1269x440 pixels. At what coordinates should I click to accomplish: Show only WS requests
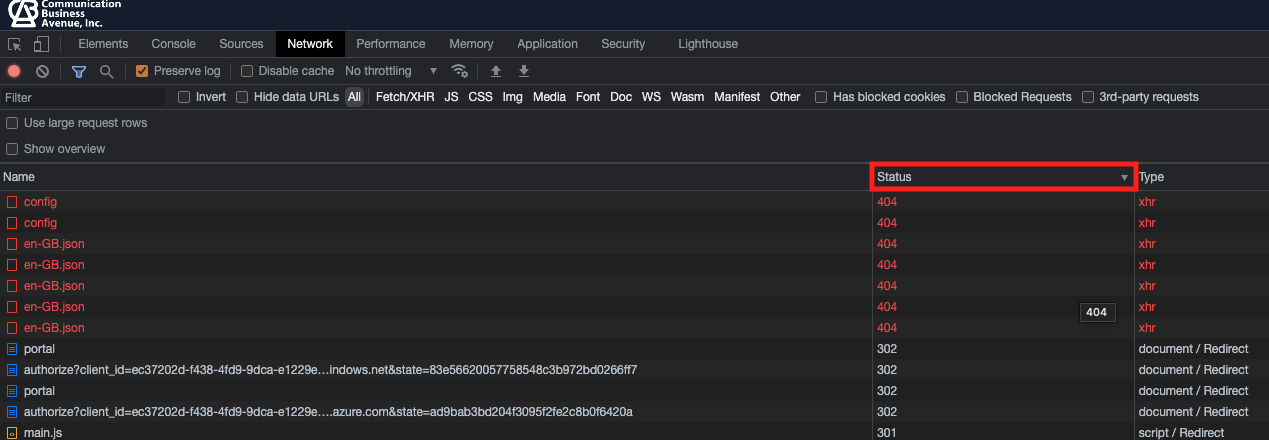(x=651, y=97)
